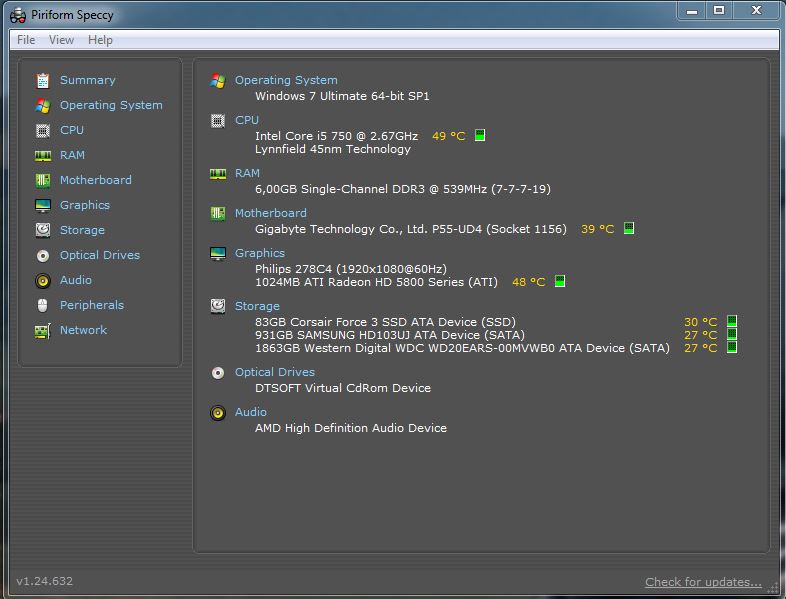Open the View menu
The height and width of the screenshot is (599, 786).
(x=62, y=40)
